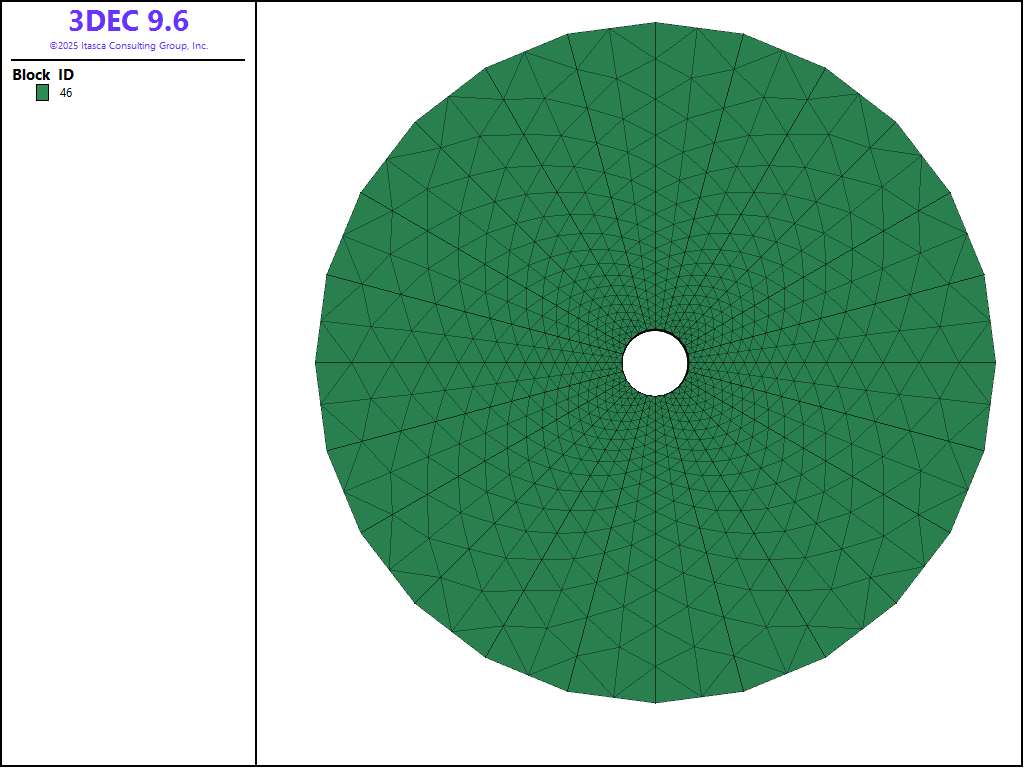Click the top edge of the central hole
The height and width of the screenshot is (768, 1024).
tap(655, 331)
